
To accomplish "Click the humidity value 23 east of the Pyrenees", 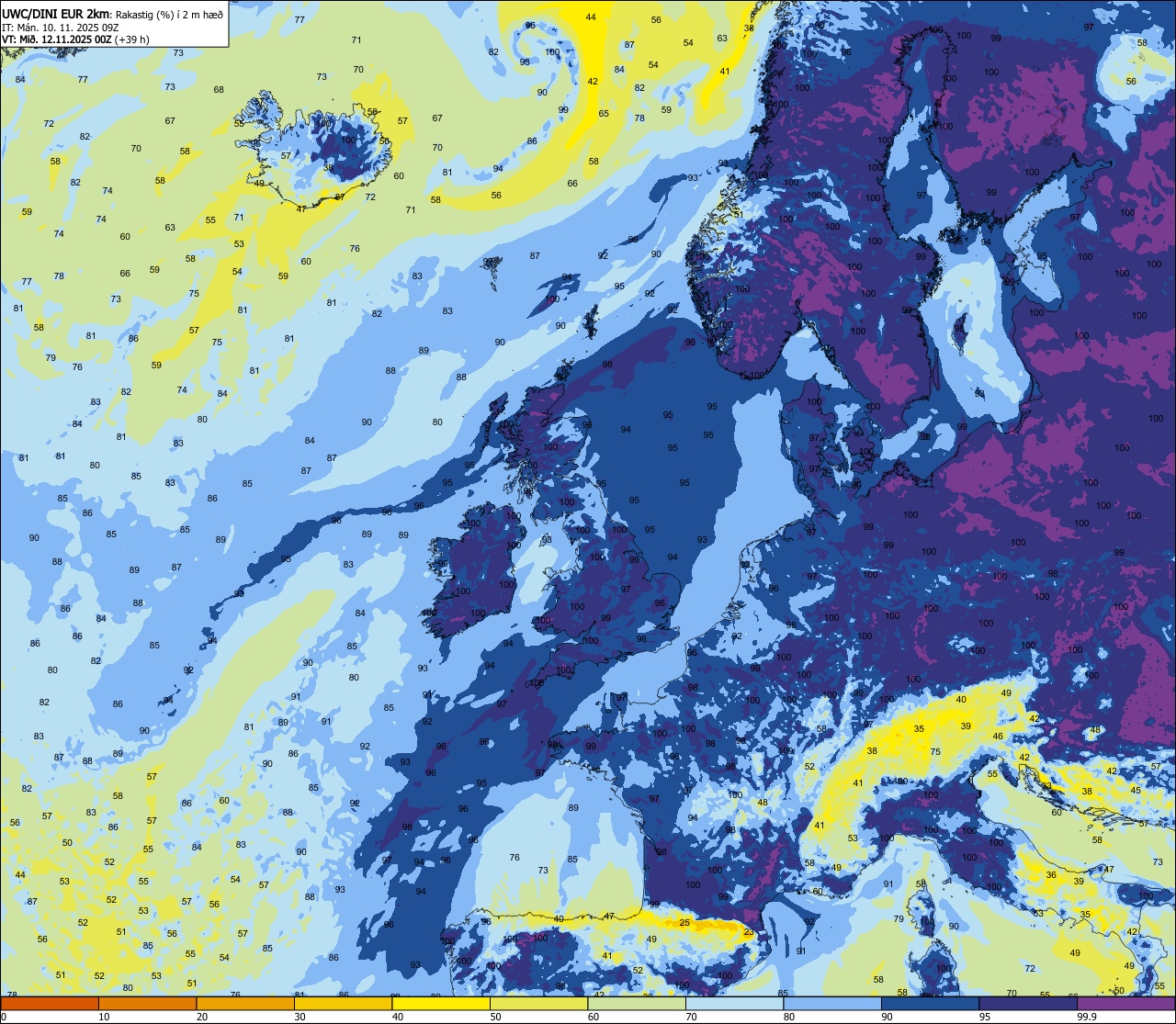I will pos(749,932).
